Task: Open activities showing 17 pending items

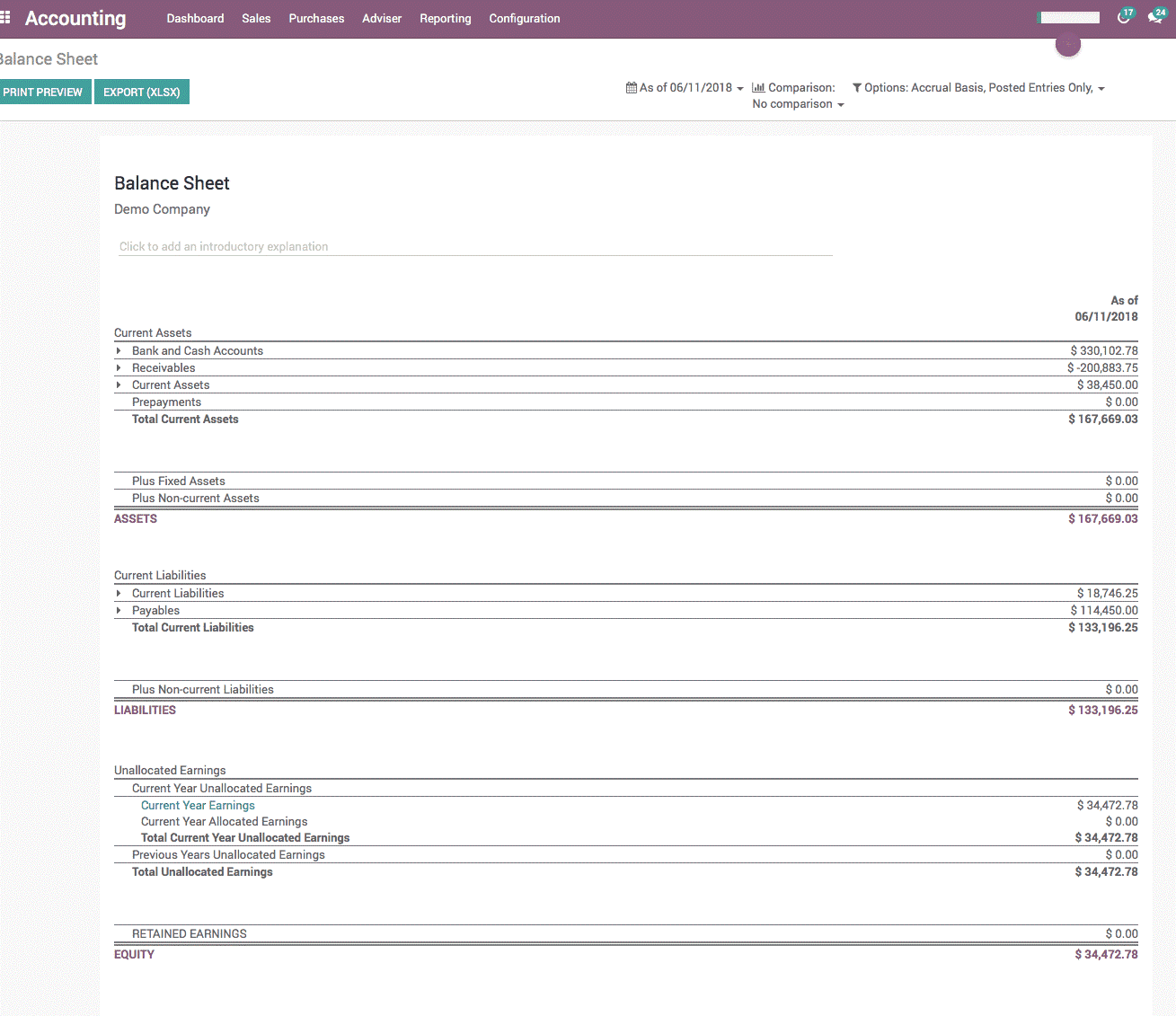Action: click(x=1122, y=15)
